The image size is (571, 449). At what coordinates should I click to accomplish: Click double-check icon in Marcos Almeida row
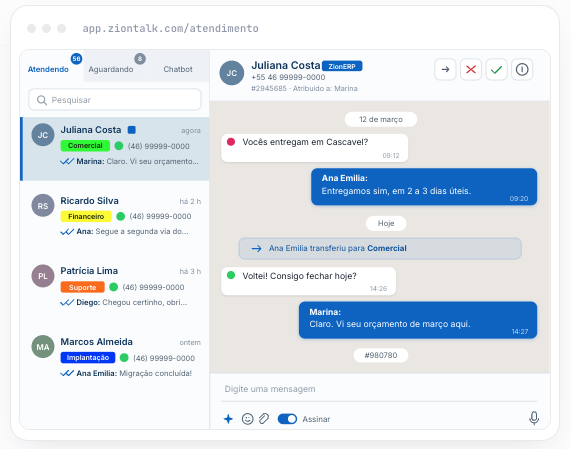click(x=67, y=373)
